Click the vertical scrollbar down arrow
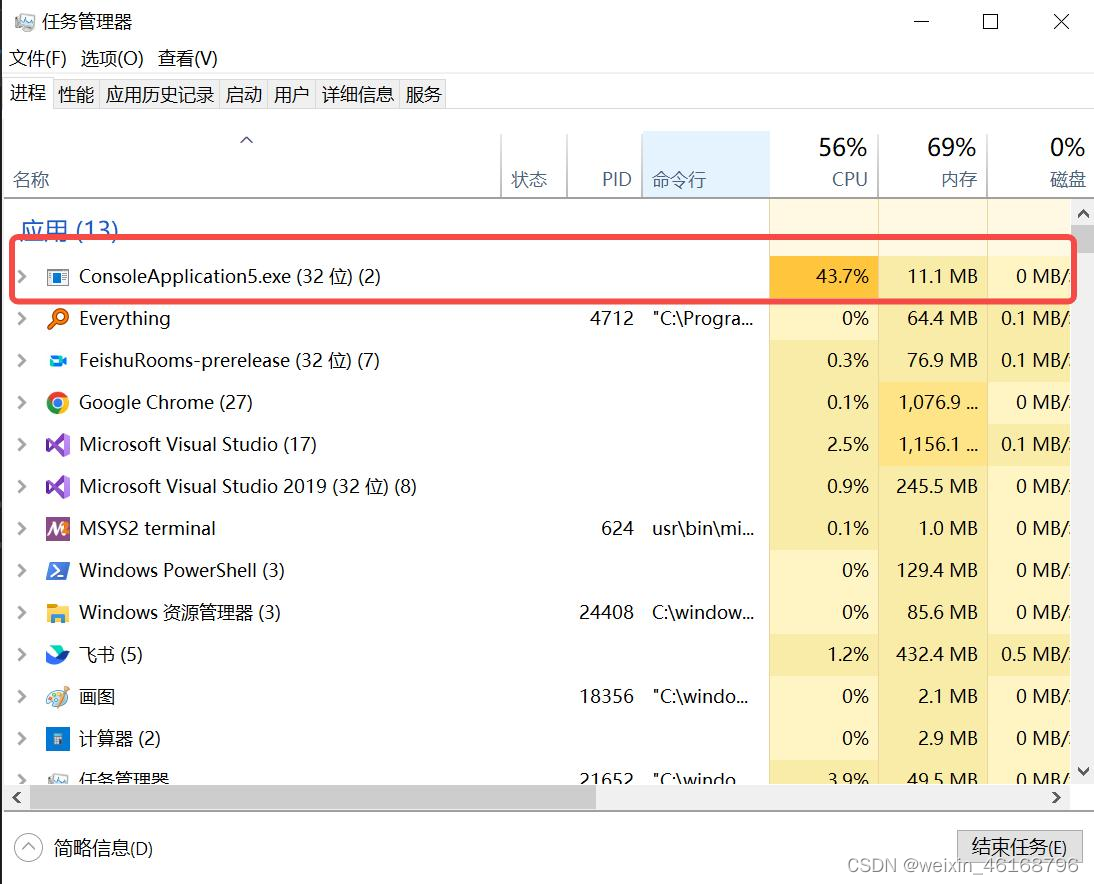 pos(1083,771)
